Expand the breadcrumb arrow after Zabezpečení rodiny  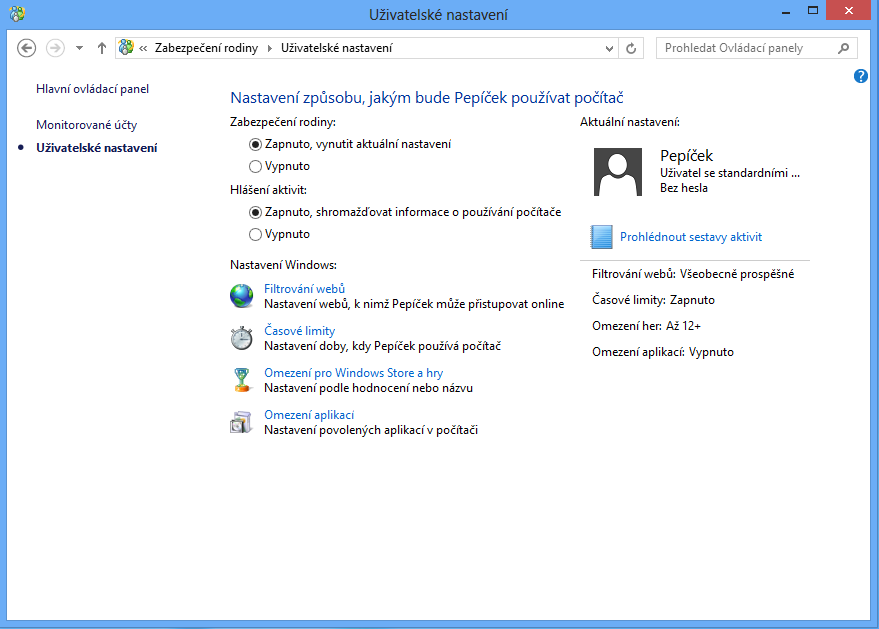(x=269, y=48)
